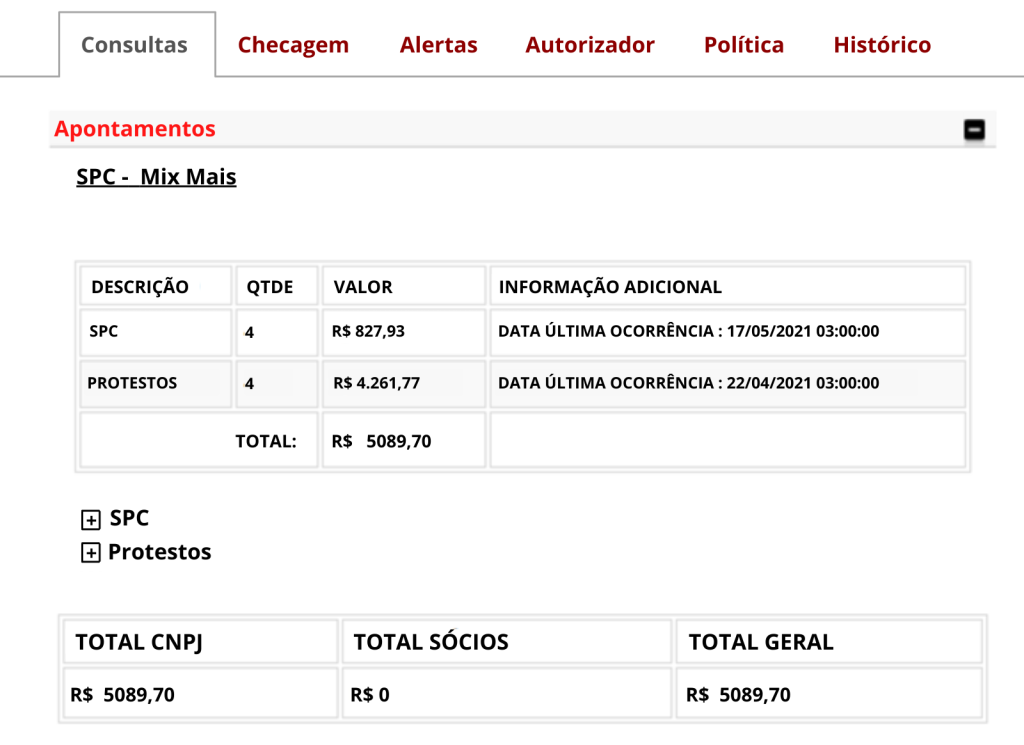Select the R$ 827,93 value cell
Viewport: 1024px width, 745px height.
click(369, 331)
